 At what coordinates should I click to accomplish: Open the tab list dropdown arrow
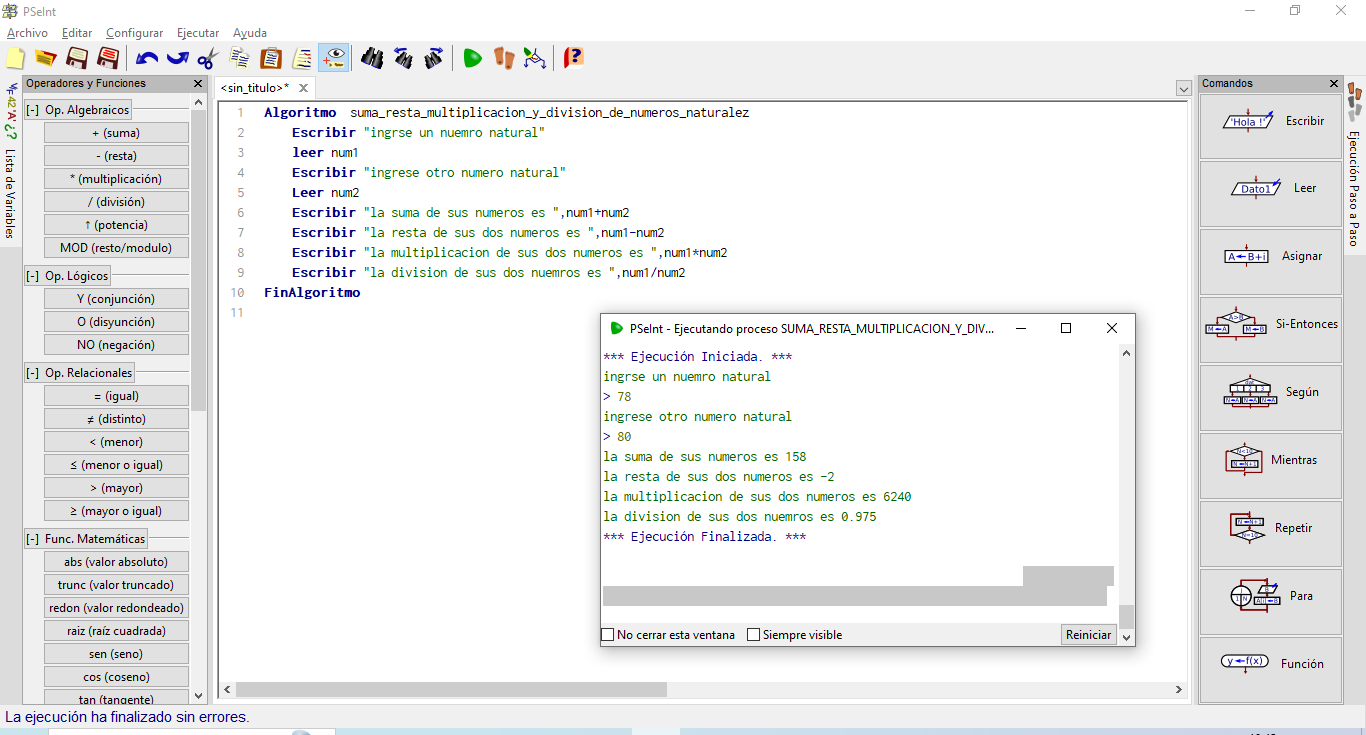click(1183, 89)
